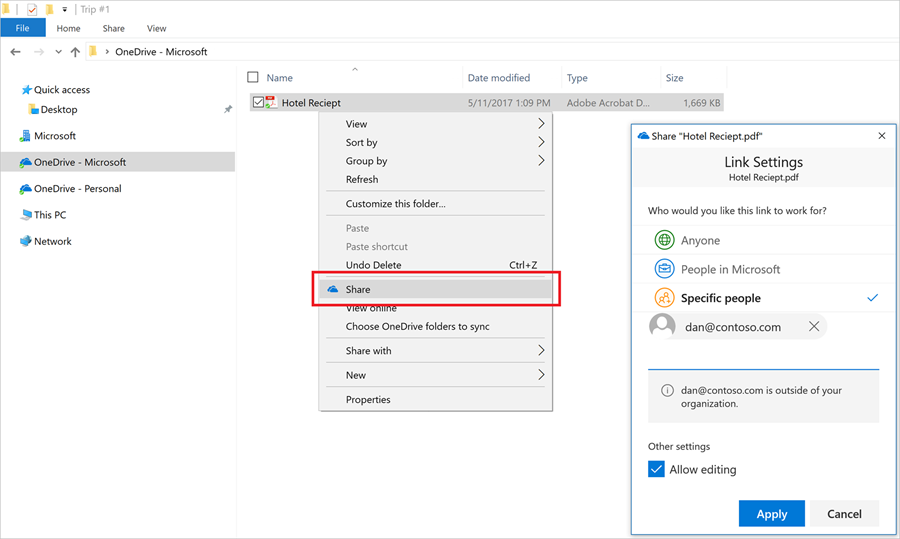Screen dimensions: 900x539
Task: Click the Network icon in navigation pane
Action: click(25, 241)
